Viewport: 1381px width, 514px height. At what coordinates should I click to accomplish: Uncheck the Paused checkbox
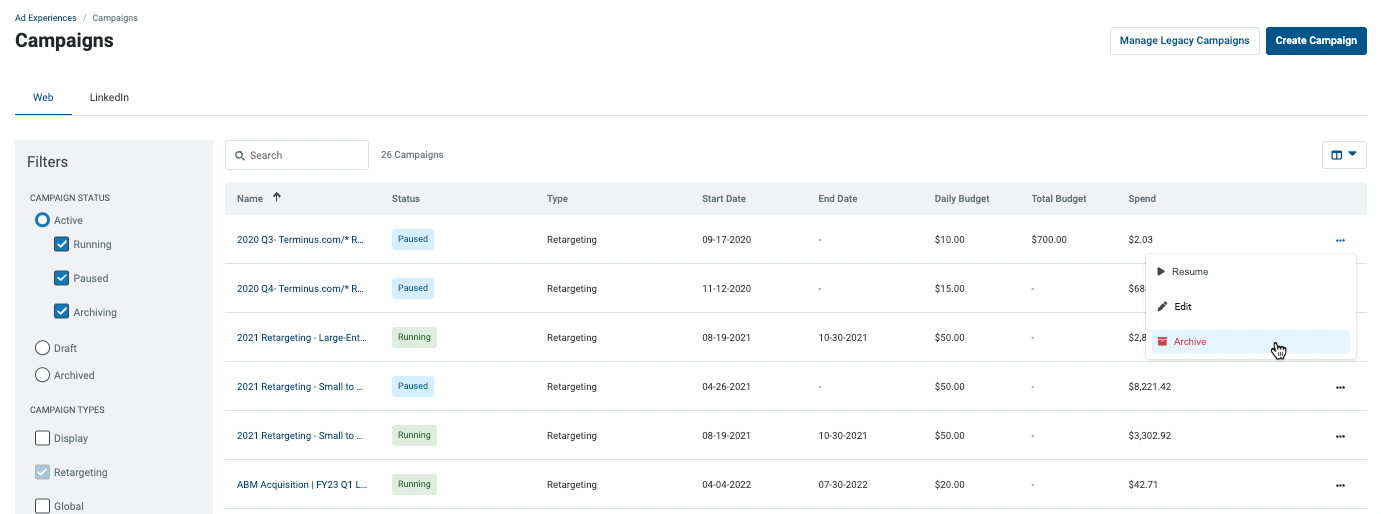61,278
